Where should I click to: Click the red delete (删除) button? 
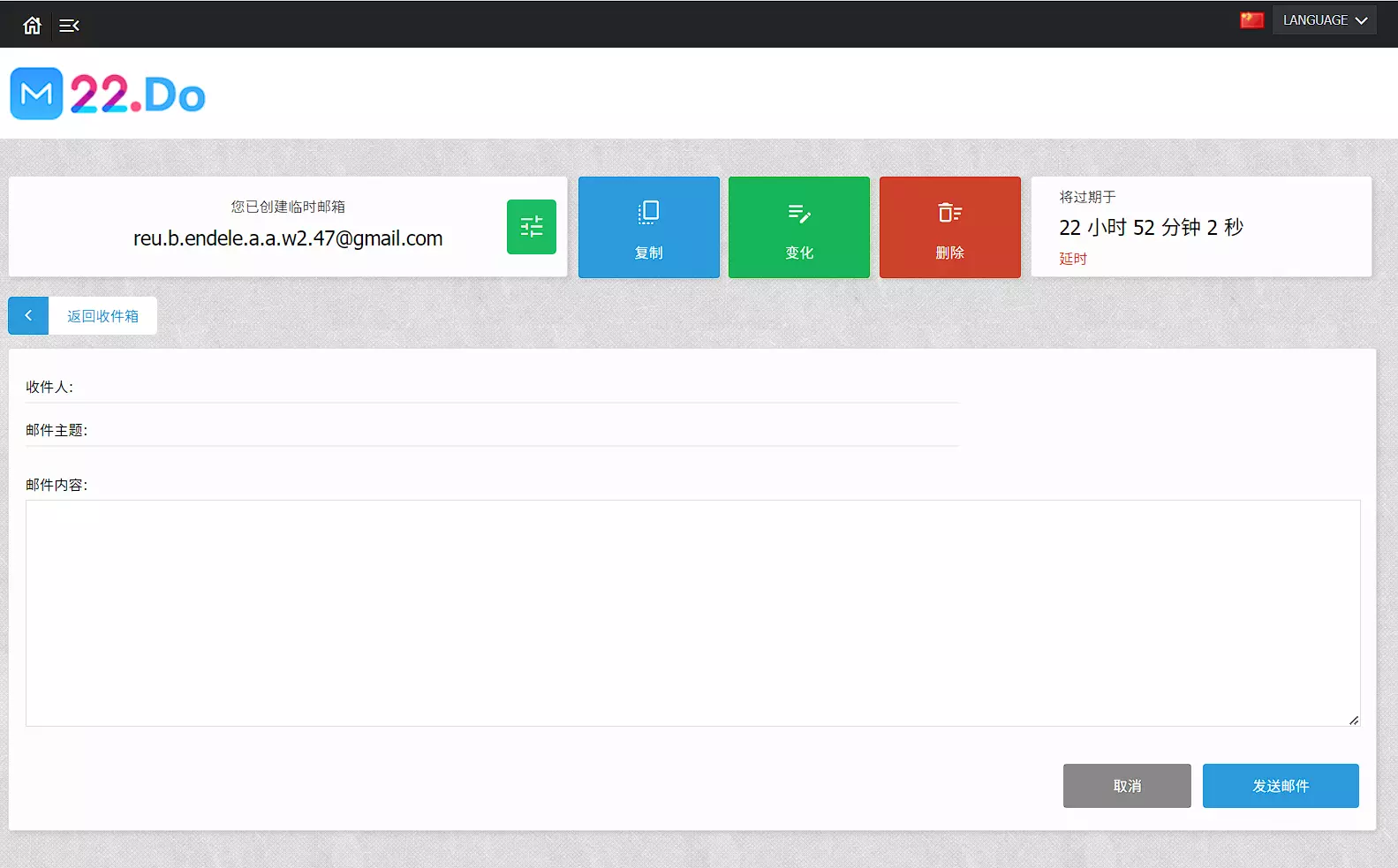(x=949, y=227)
